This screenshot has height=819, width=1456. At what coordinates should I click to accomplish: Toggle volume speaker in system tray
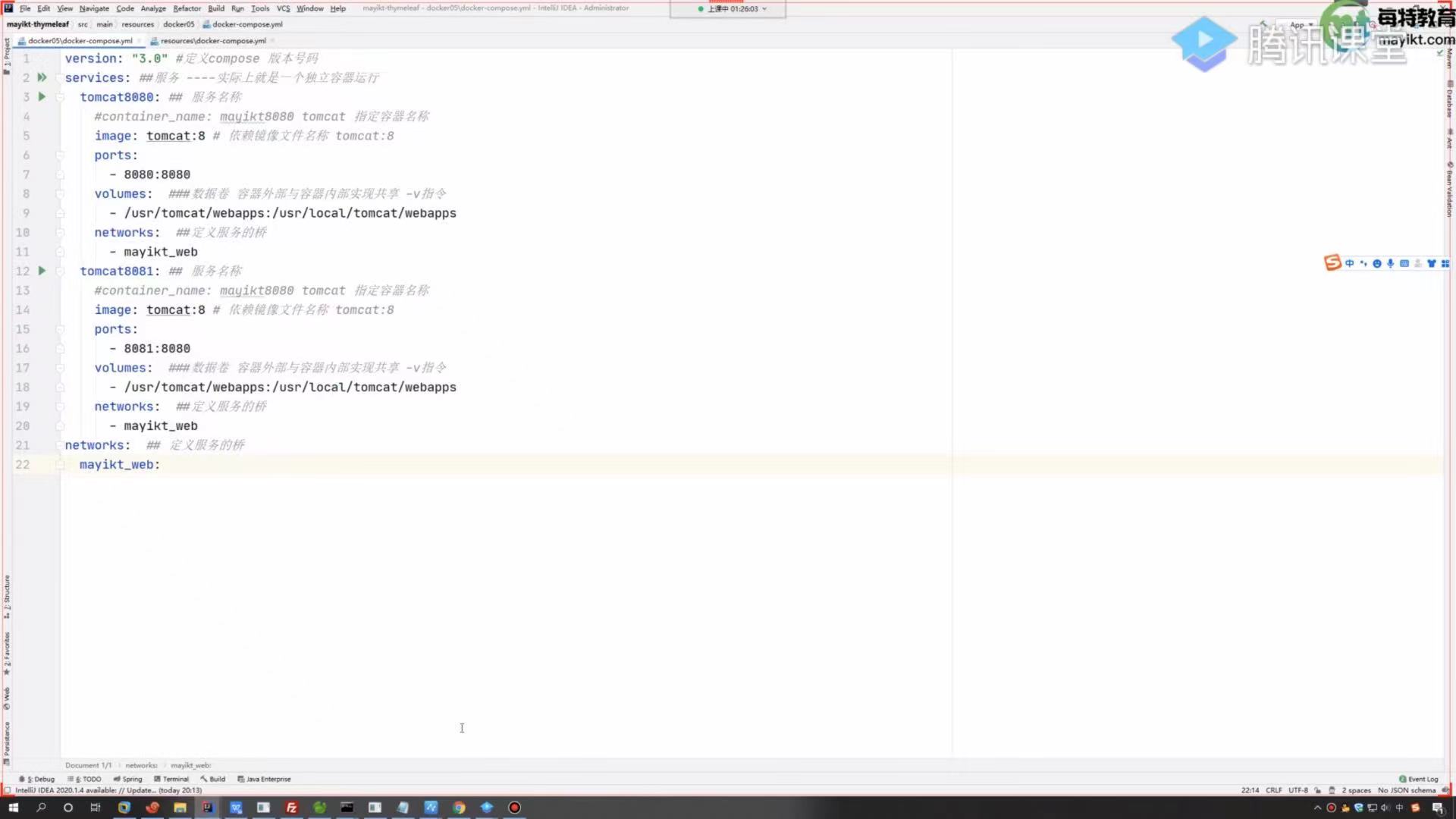pyautogui.click(x=1385, y=808)
